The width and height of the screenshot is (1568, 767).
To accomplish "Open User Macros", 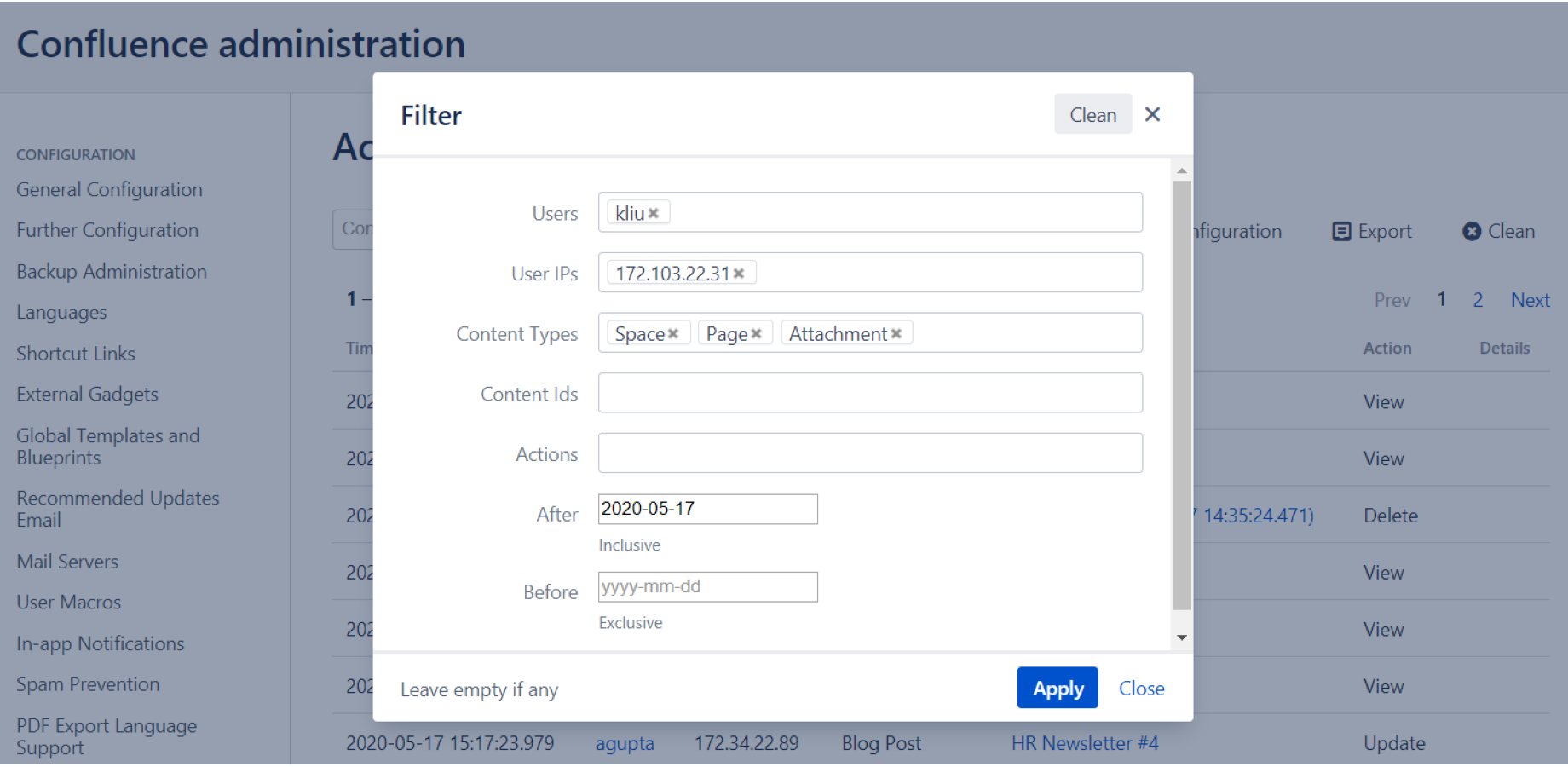I will coord(69,603).
